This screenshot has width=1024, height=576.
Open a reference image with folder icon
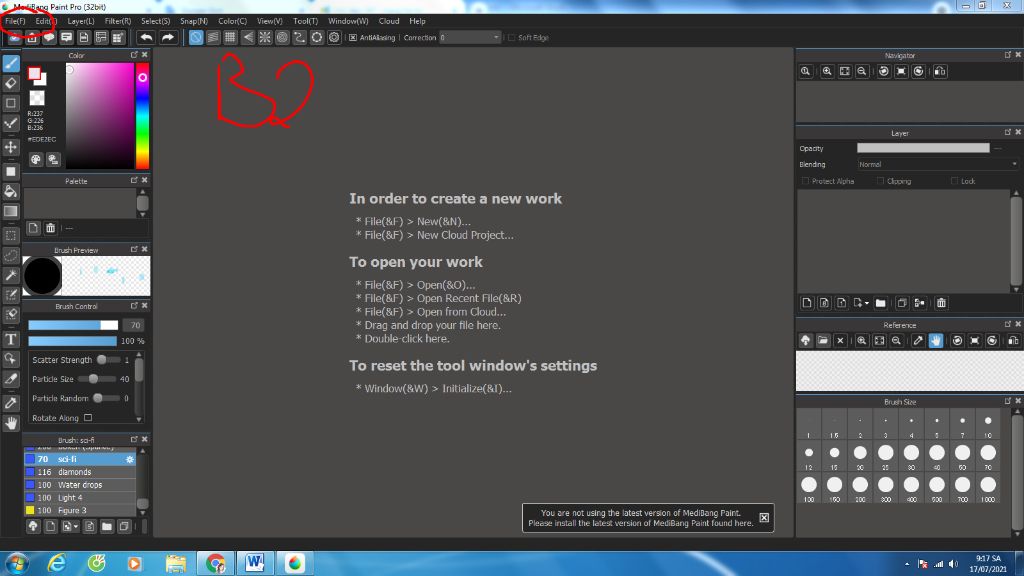pos(823,340)
